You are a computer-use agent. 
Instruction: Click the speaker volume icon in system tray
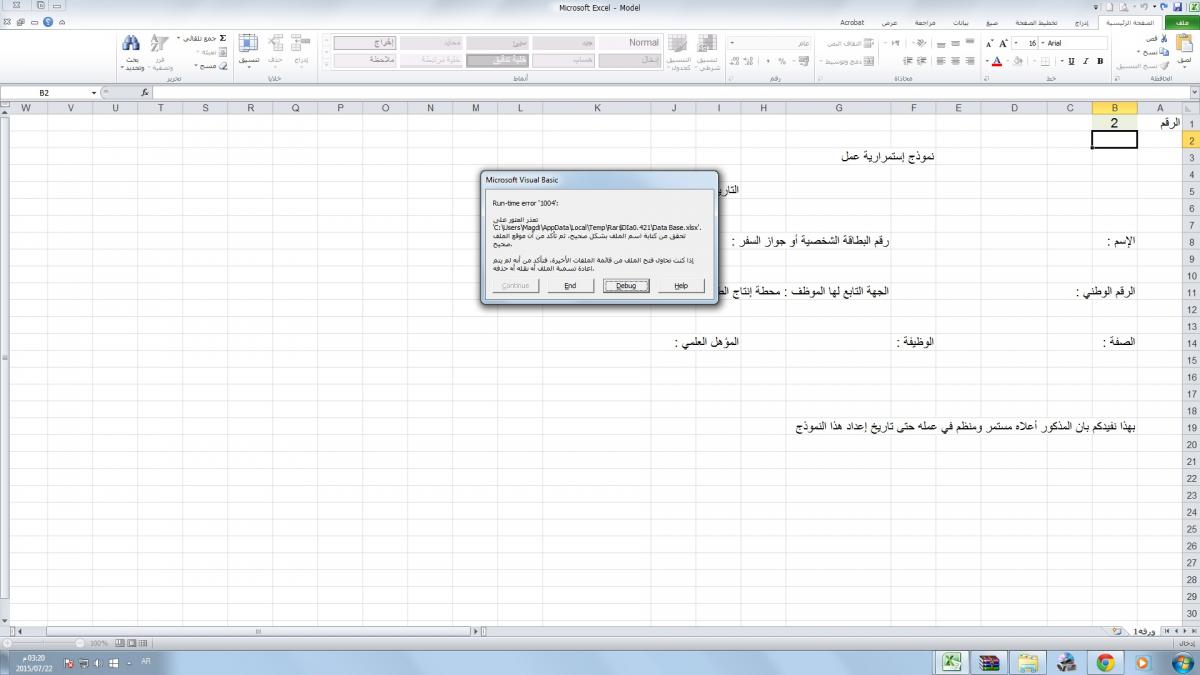[98, 663]
